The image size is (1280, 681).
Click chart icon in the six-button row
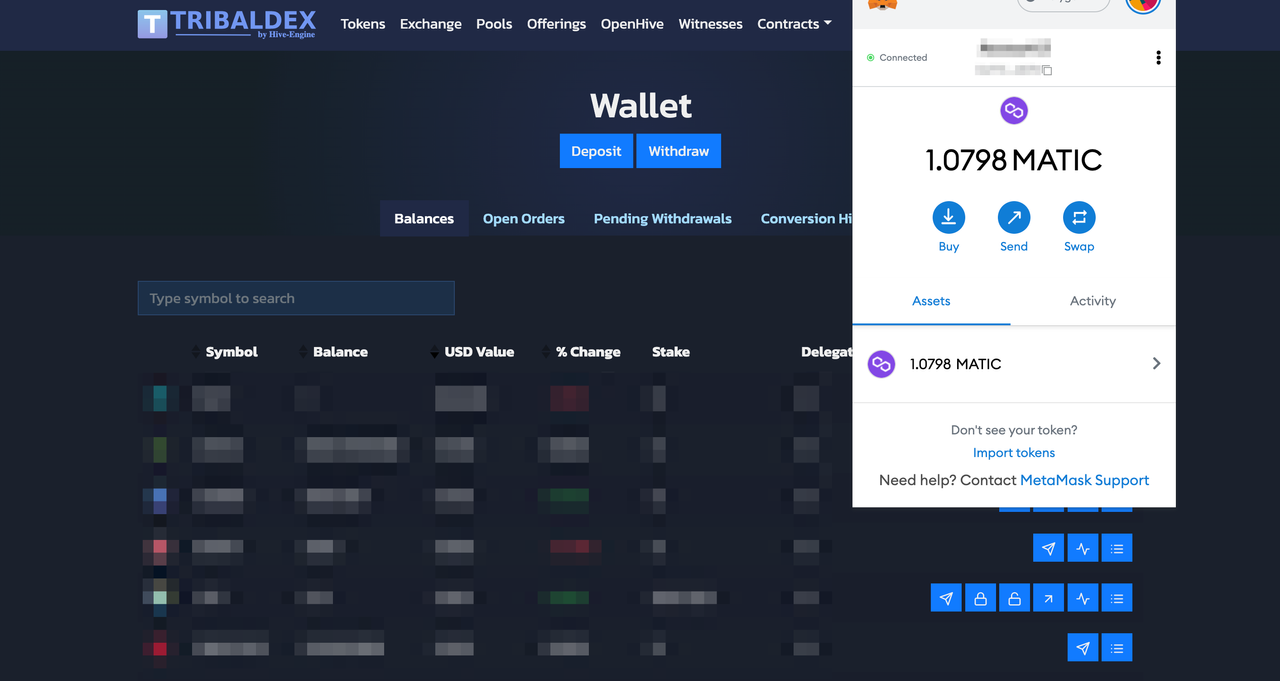coord(1083,598)
